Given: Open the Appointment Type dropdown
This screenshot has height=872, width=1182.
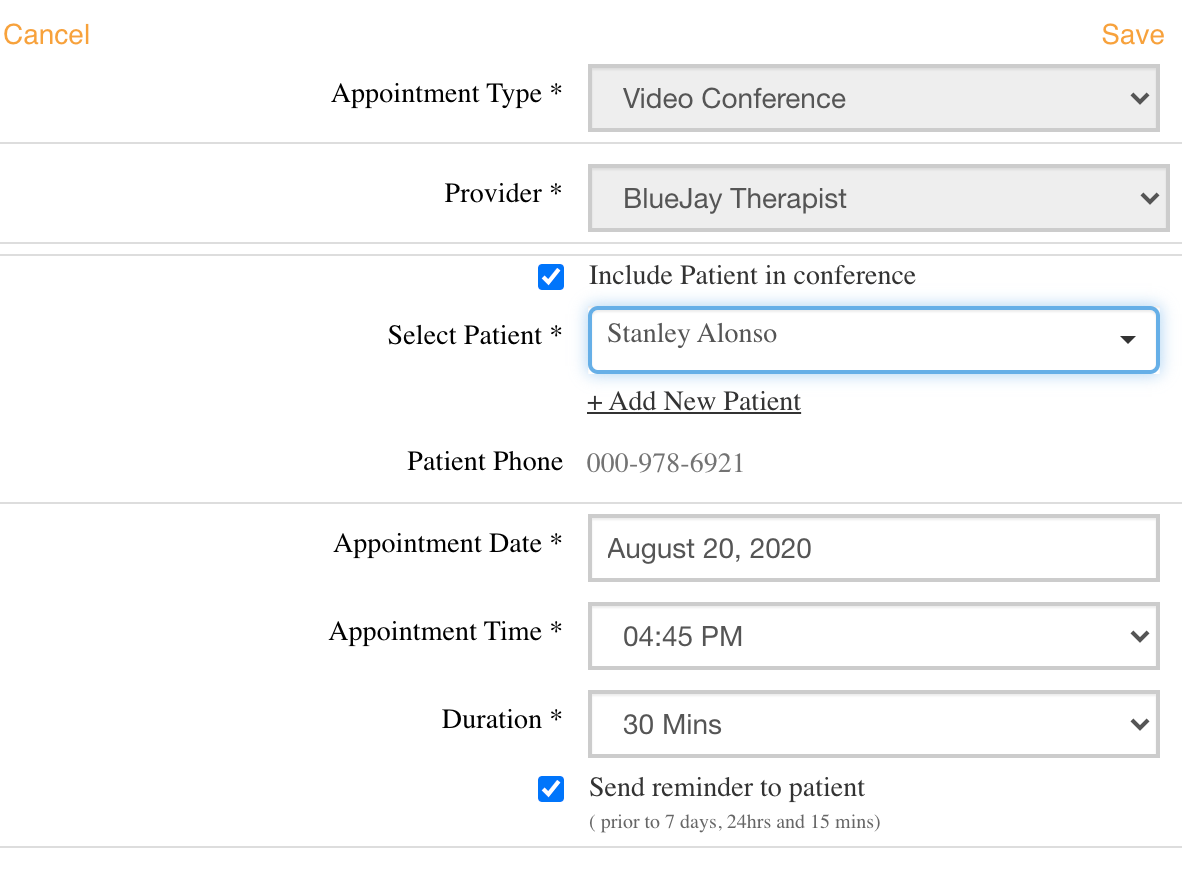Looking at the screenshot, I should pyautogui.click(x=873, y=98).
